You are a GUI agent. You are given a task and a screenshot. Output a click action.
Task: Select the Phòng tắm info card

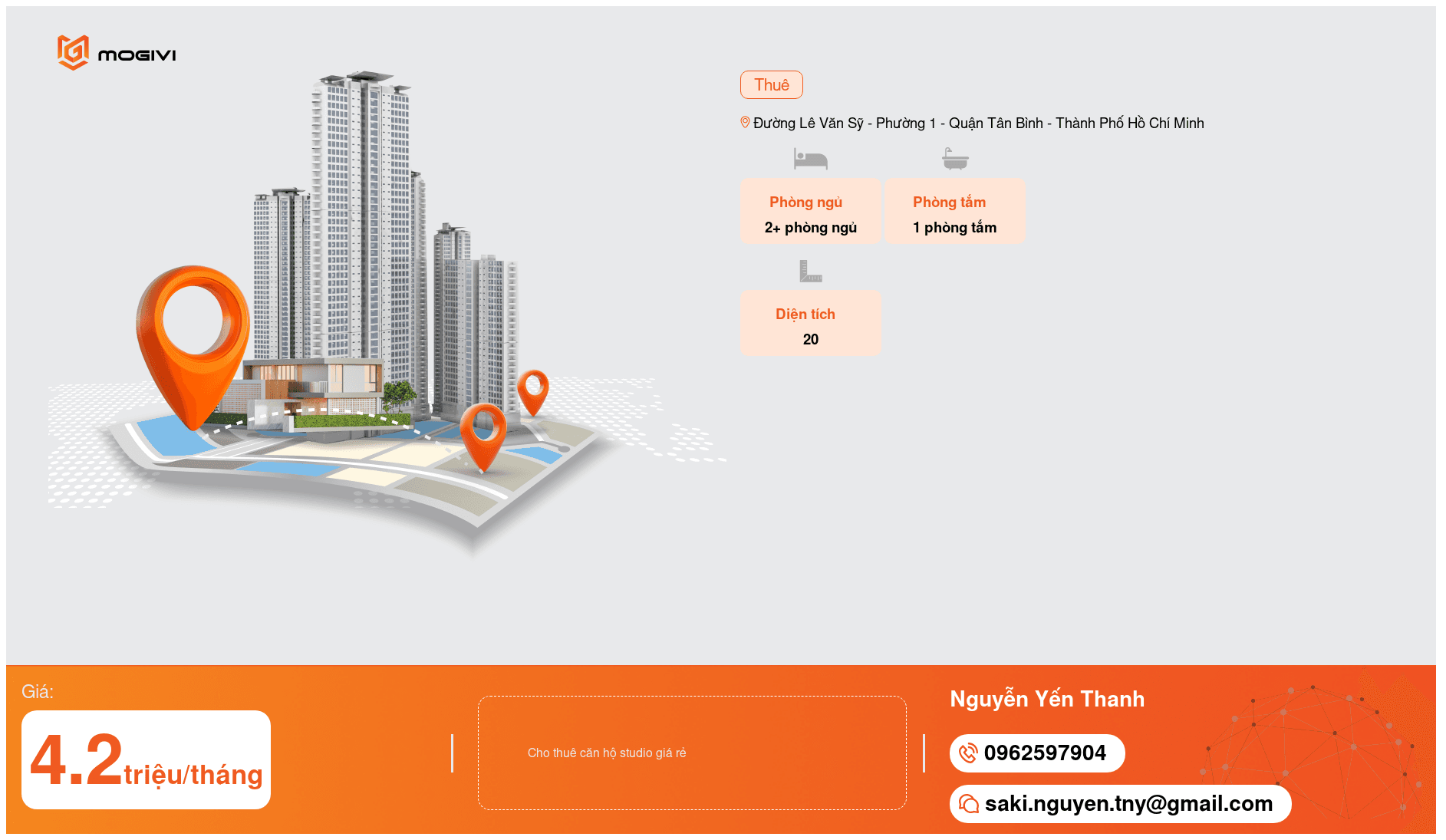955,212
